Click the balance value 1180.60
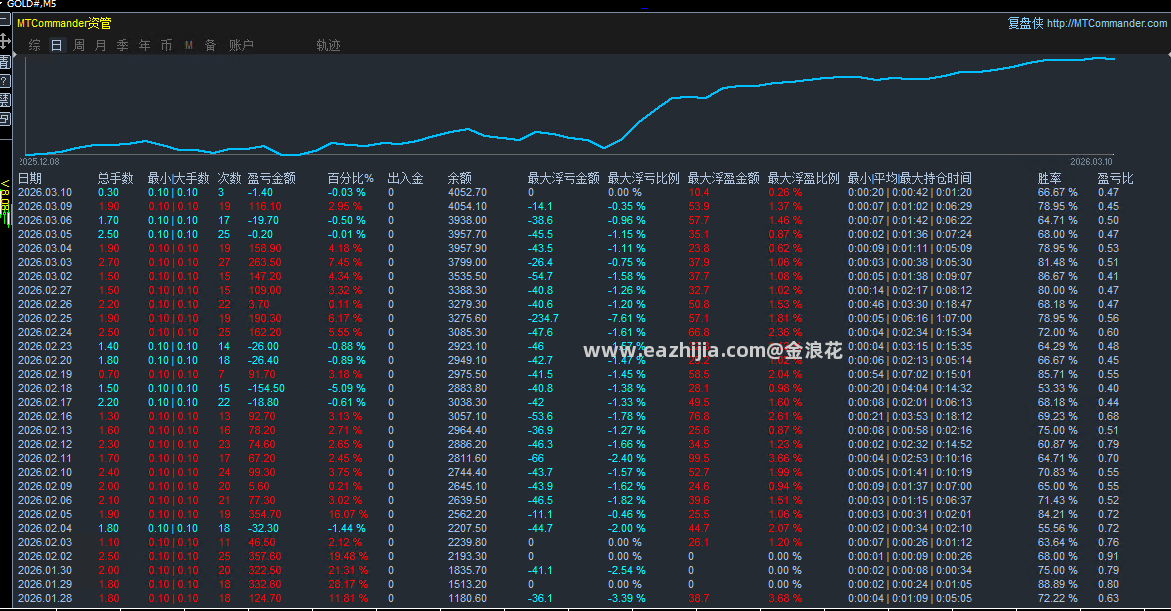Viewport: 1171px width, 611px height. 467,598
